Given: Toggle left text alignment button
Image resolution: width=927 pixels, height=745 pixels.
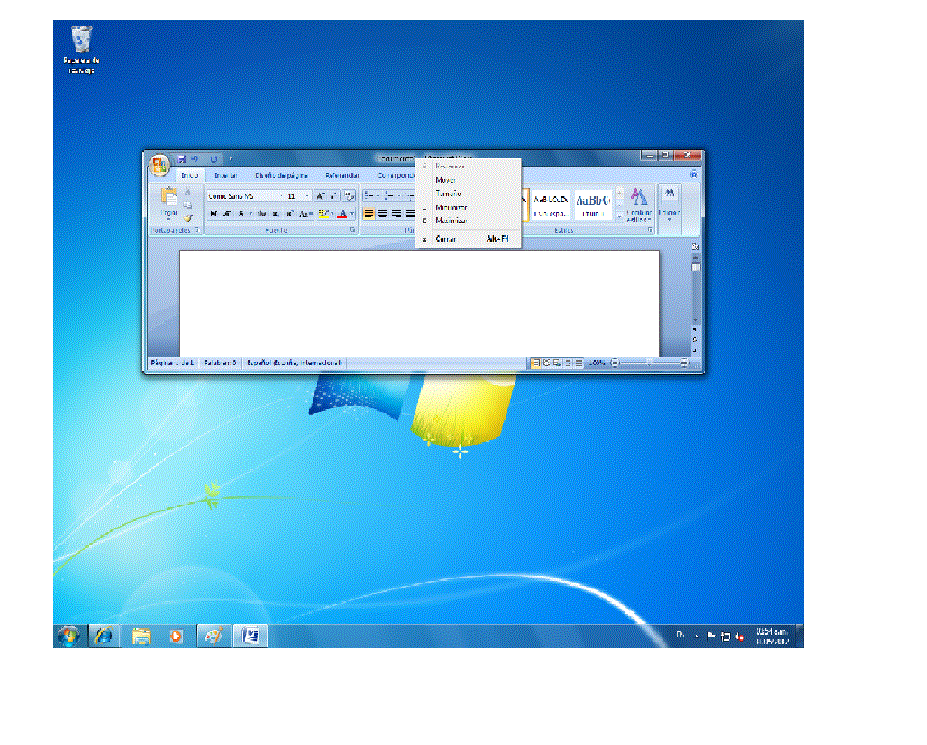Looking at the screenshot, I should (x=369, y=214).
